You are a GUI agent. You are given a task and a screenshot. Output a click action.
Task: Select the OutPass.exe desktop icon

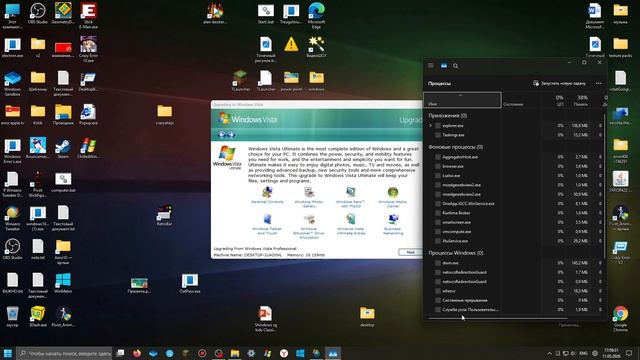[190, 283]
